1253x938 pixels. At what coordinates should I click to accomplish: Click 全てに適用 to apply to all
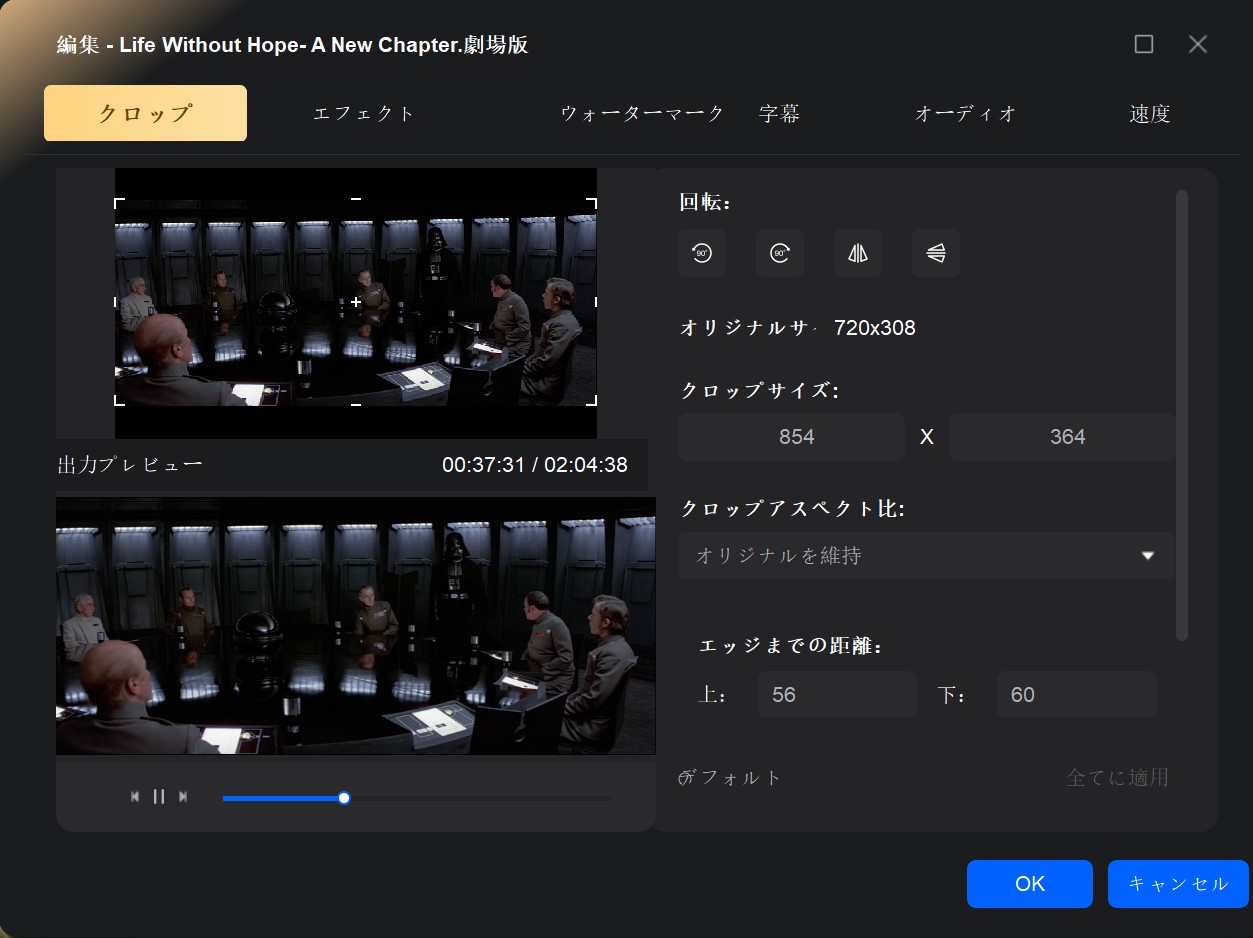coord(1117,777)
